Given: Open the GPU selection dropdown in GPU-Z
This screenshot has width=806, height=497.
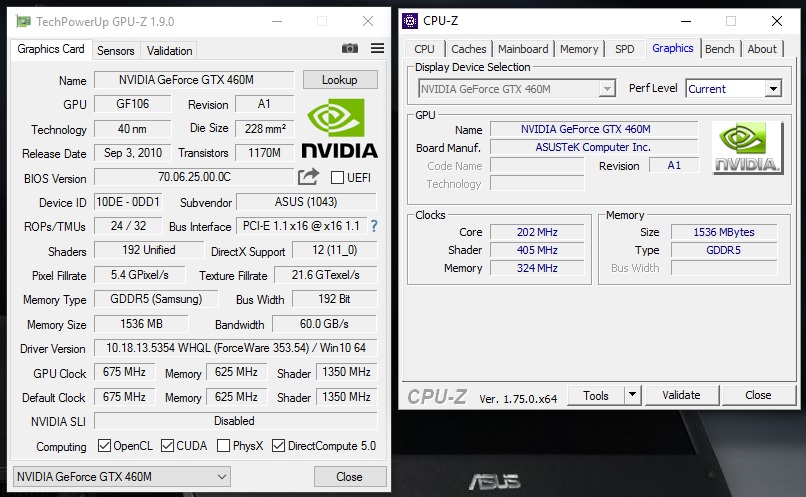Looking at the screenshot, I should point(121,476).
